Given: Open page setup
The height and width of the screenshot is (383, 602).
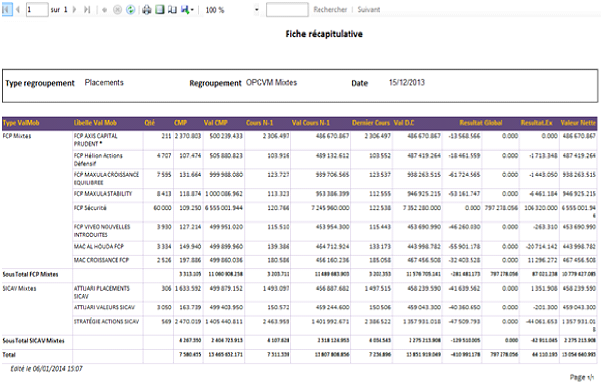Looking at the screenshot, I should [x=172, y=10].
